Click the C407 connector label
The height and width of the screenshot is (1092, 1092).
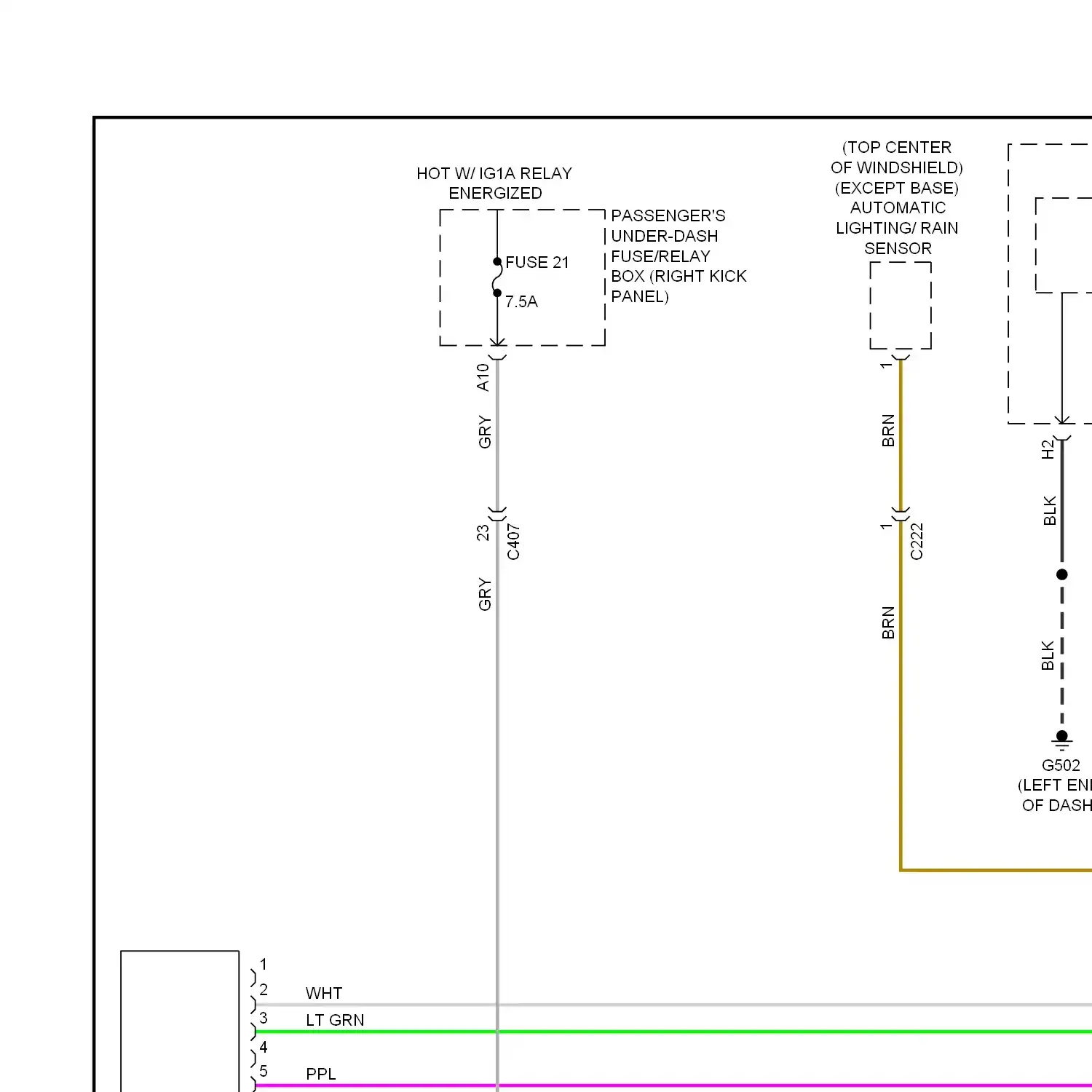513,542
